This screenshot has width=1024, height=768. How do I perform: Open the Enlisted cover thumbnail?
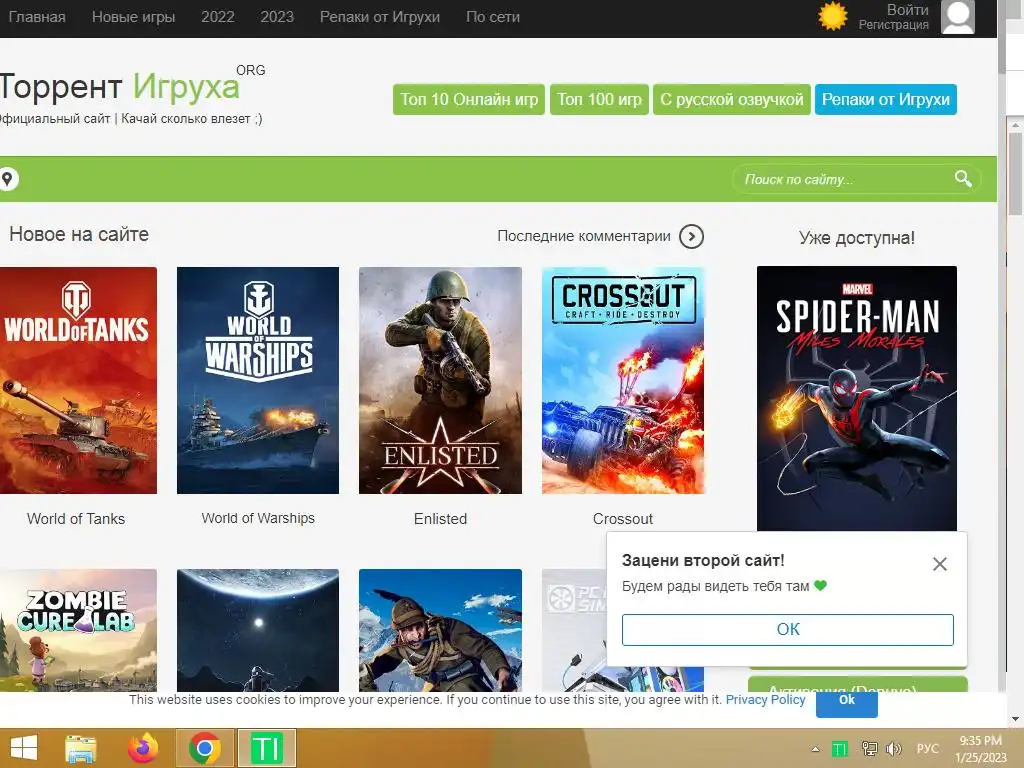click(x=440, y=380)
